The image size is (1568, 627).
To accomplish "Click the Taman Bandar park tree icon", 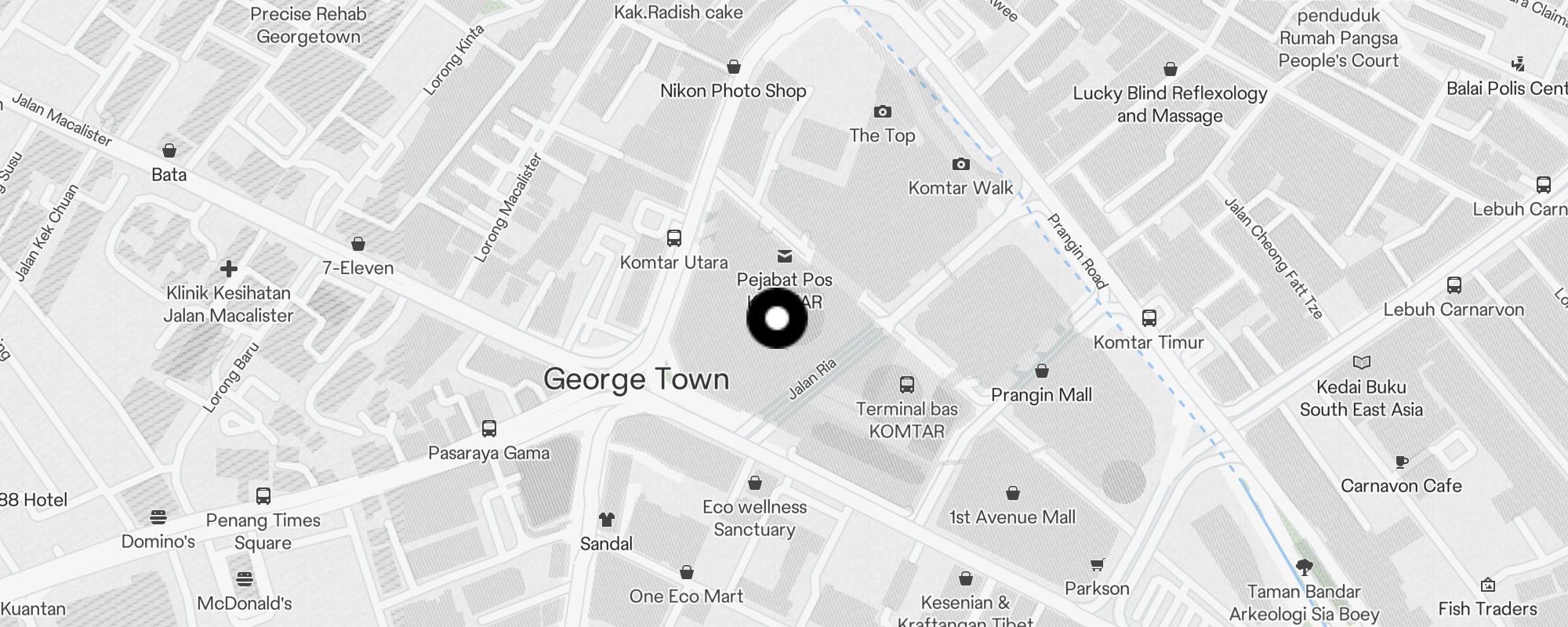I will 1305,567.
